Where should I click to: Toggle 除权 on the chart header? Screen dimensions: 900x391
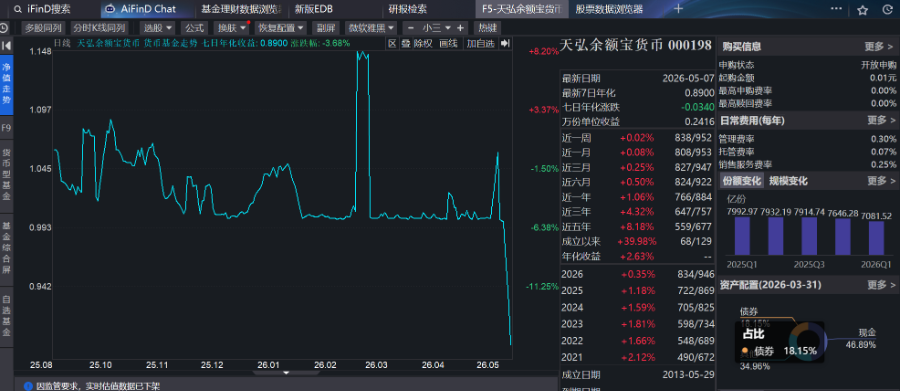[x=423, y=43]
